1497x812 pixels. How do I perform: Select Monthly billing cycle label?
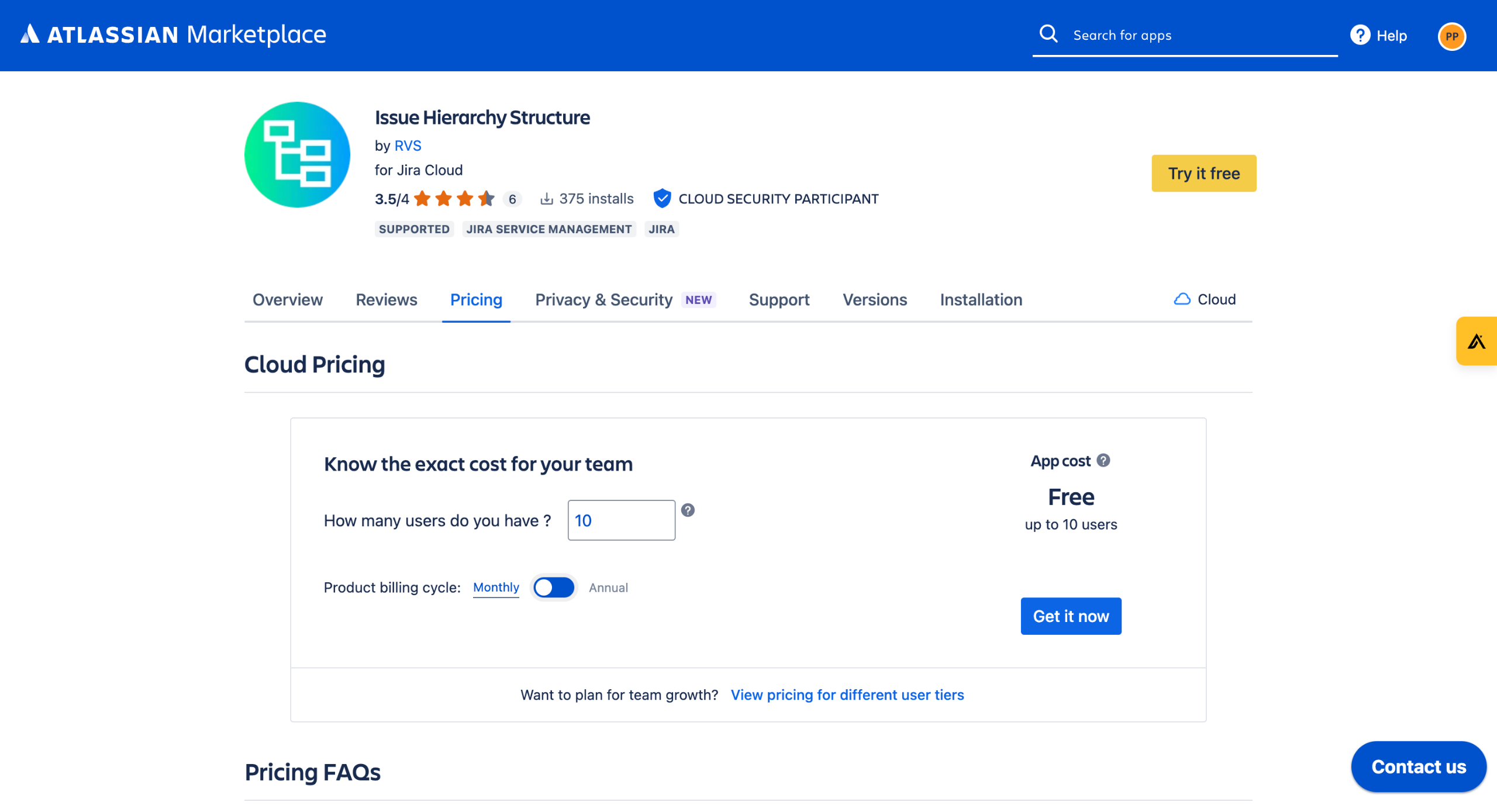pyautogui.click(x=496, y=588)
